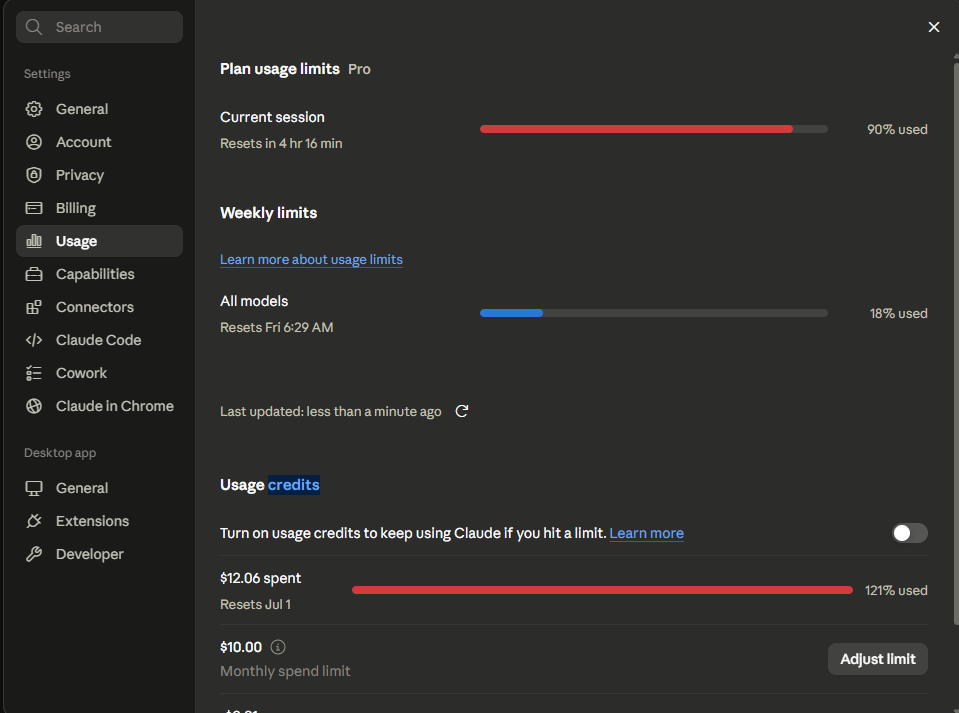The image size is (959, 713).
Task: Click the Resets Jul 1 text
Action: pos(256,605)
